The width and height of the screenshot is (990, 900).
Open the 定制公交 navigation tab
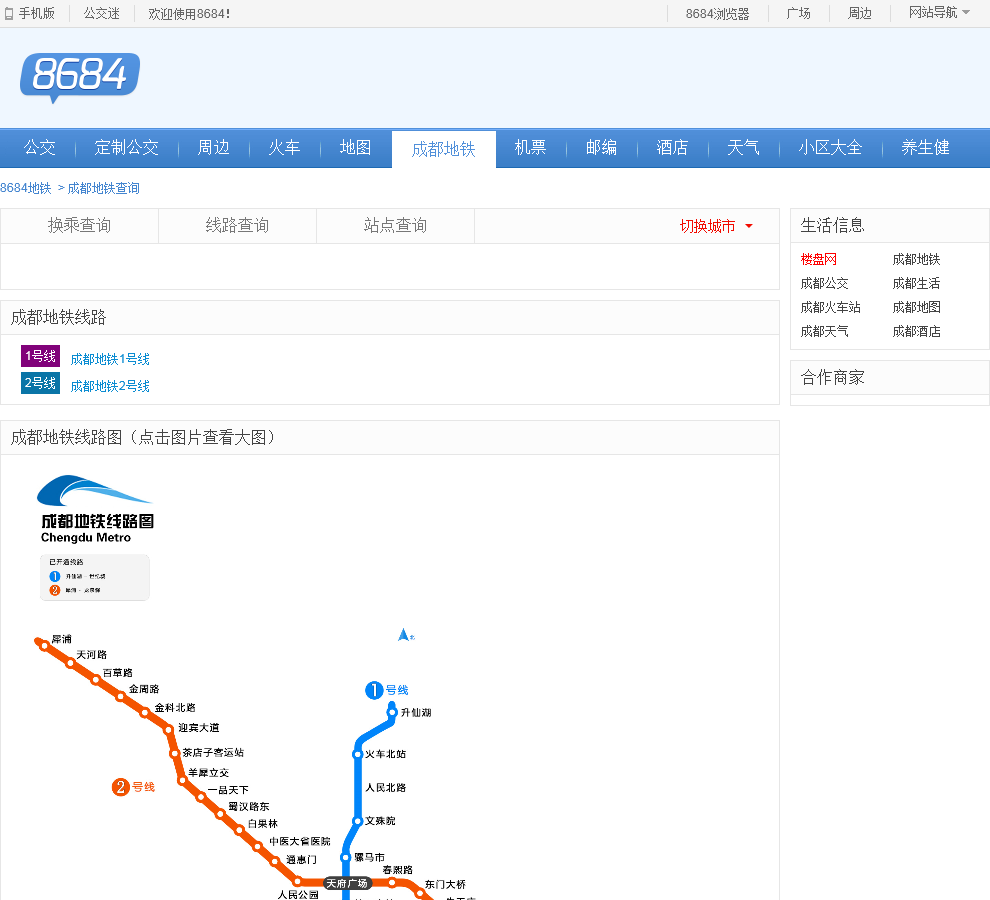tap(126, 148)
